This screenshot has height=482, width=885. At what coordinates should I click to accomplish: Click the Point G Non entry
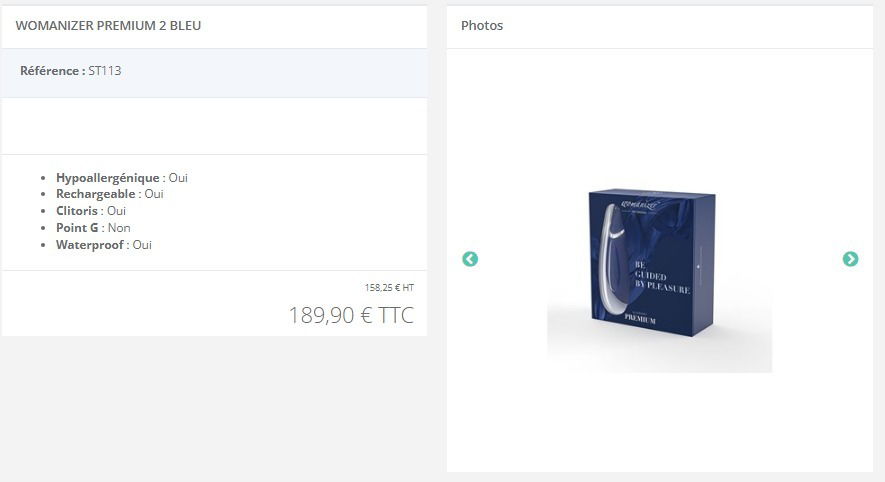pyautogui.click(x=93, y=227)
